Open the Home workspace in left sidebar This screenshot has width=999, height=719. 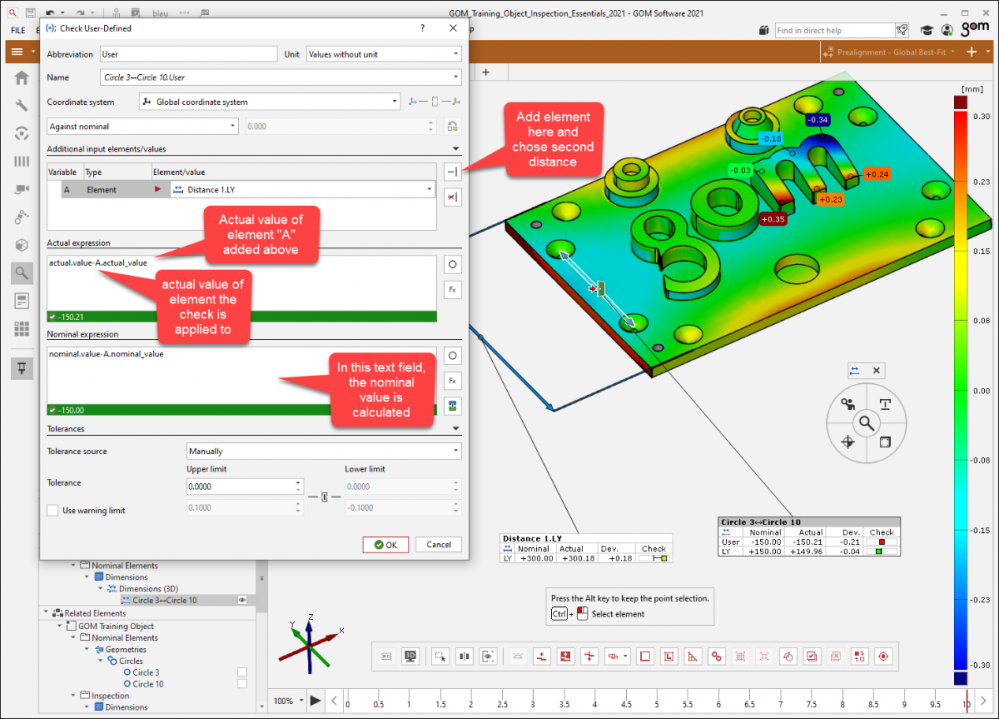pos(21,78)
